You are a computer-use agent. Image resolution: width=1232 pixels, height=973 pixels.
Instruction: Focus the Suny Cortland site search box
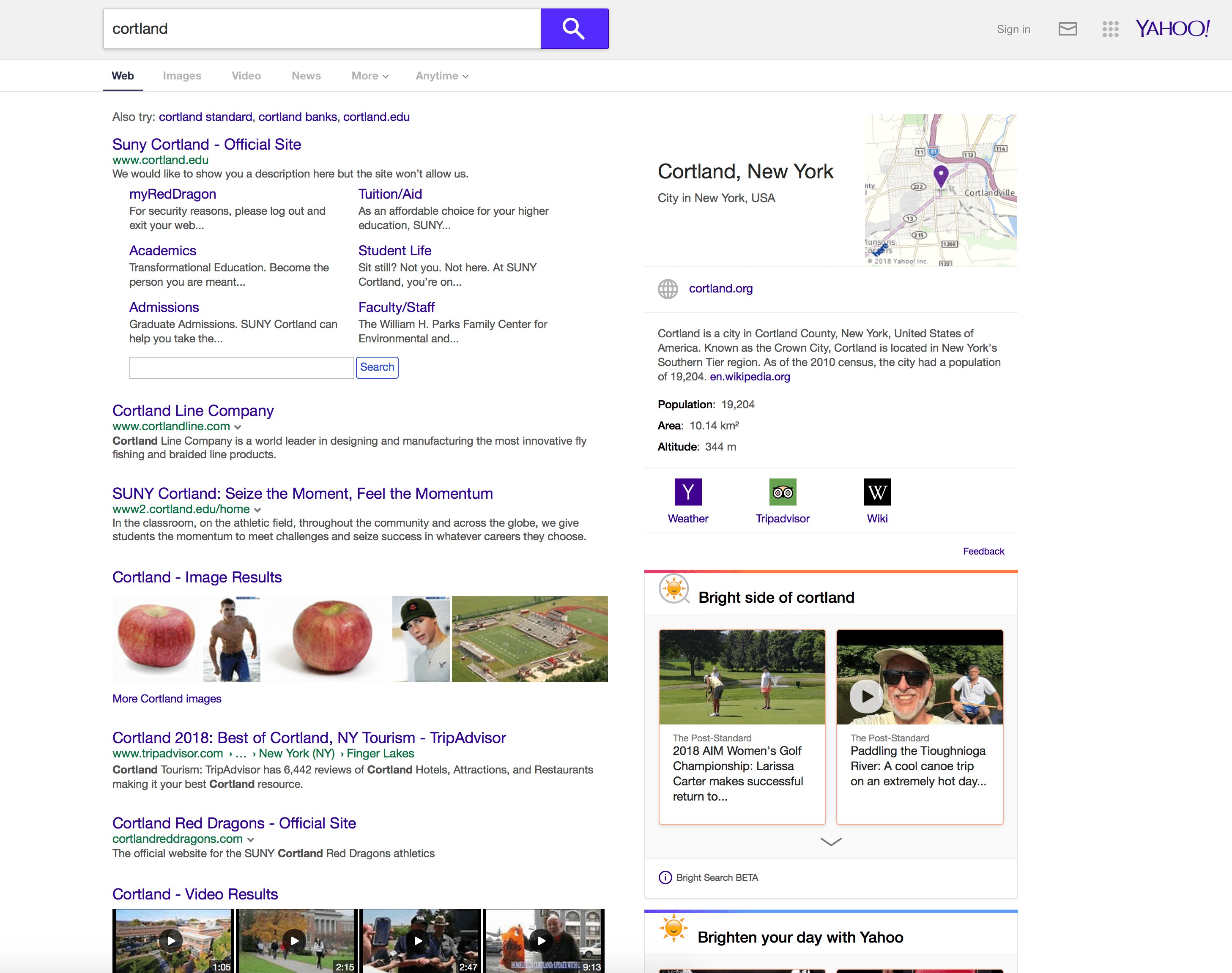pos(241,367)
